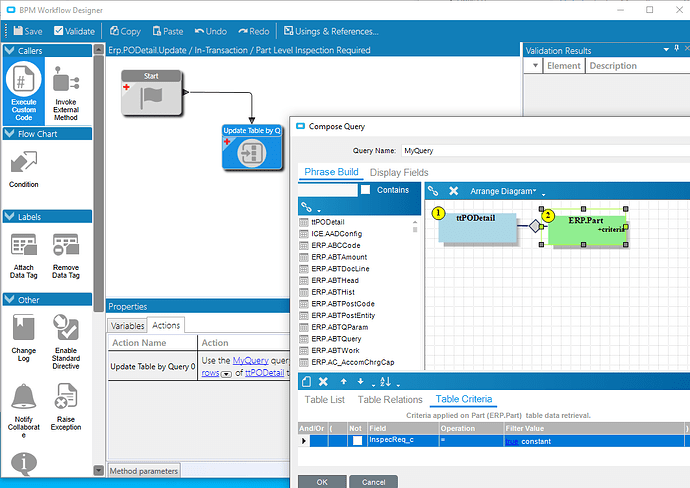Image resolution: width=690 pixels, height=488 pixels.
Task: Check the Not checkbox in criteria row
Action: point(357,441)
